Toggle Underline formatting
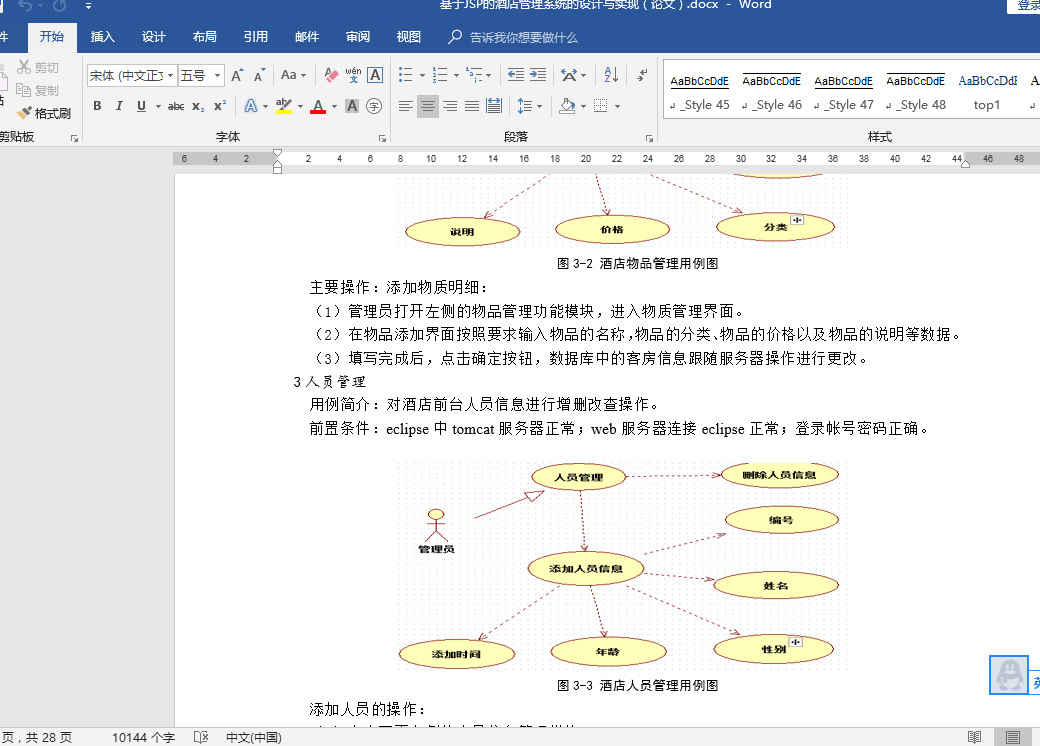The image size is (1040, 746). point(141,106)
